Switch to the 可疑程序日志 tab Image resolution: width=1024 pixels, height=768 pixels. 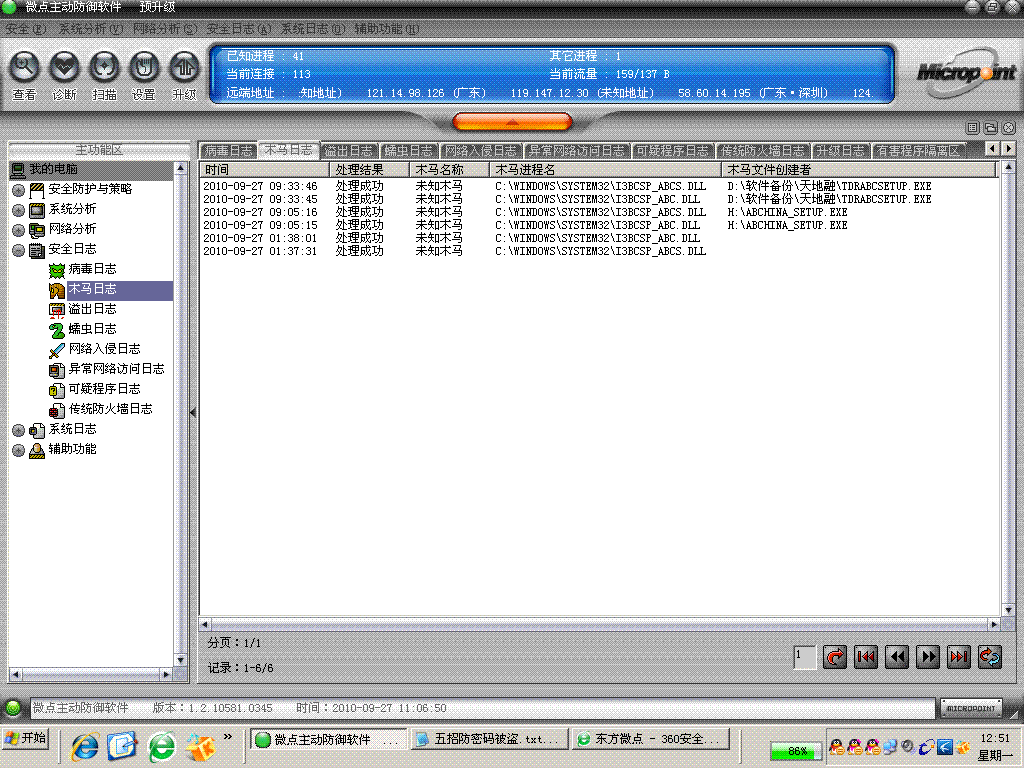(x=672, y=151)
